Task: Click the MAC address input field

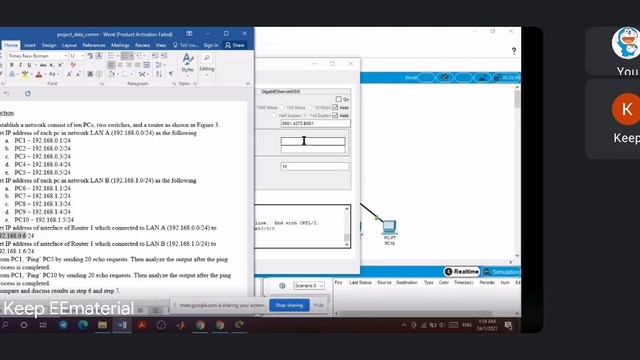Action: tap(315, 123)
